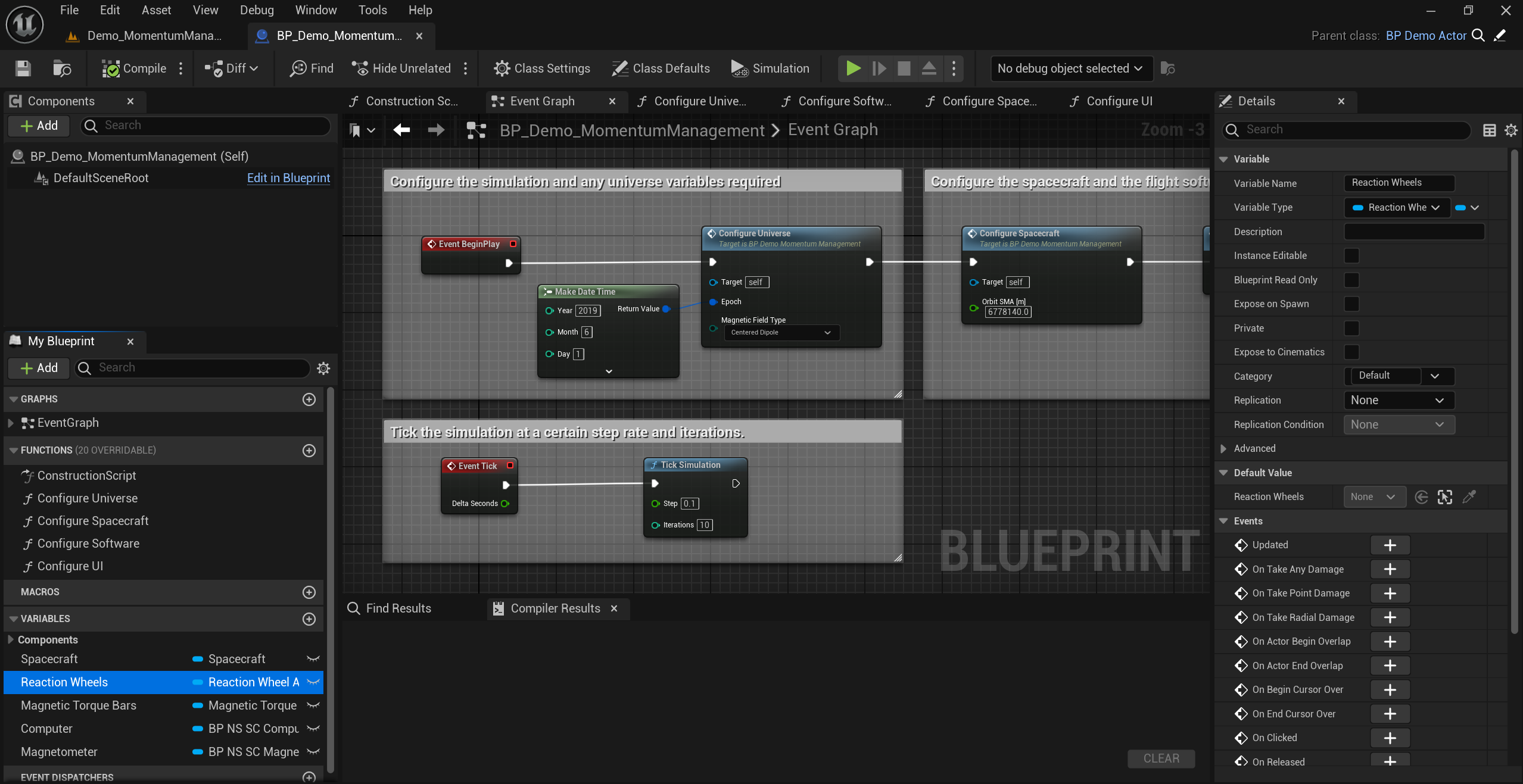Toggle Magnetic Torque Bars visibility eye
1523x784 pixels.
(313, 705)
